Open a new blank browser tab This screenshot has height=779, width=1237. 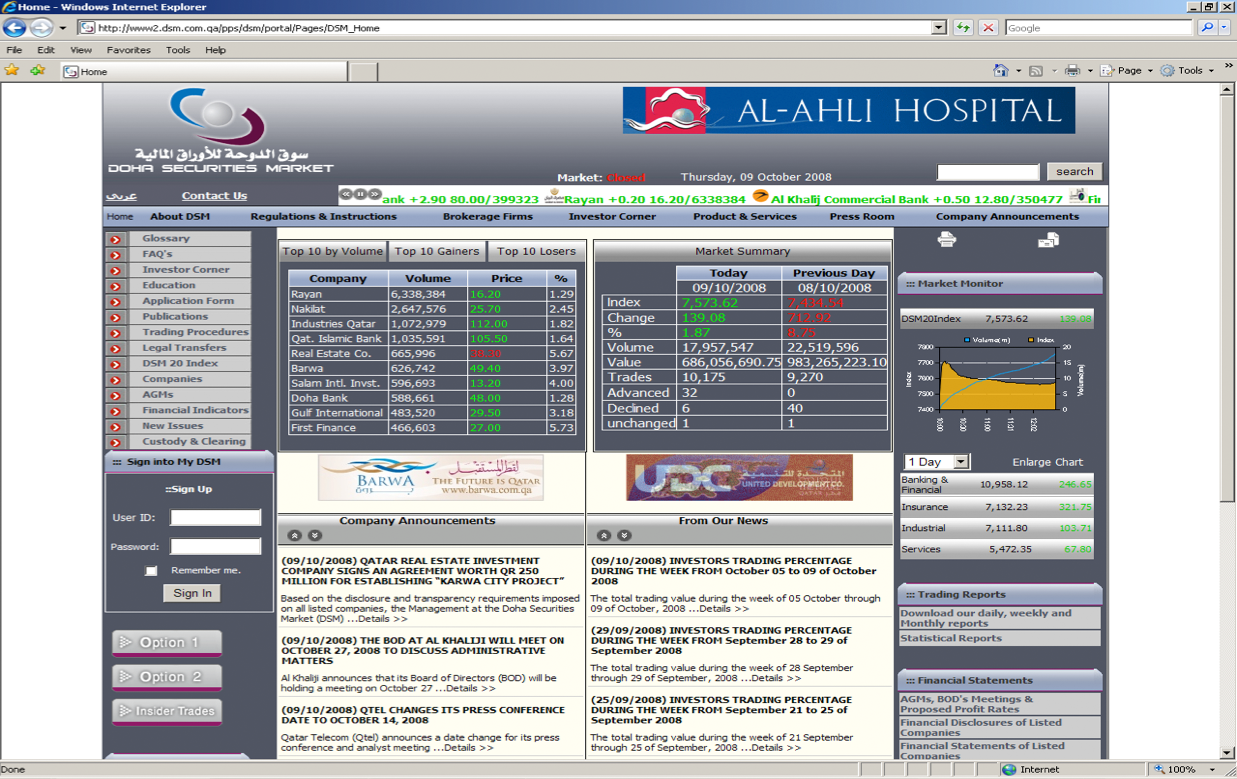point(363,72)
